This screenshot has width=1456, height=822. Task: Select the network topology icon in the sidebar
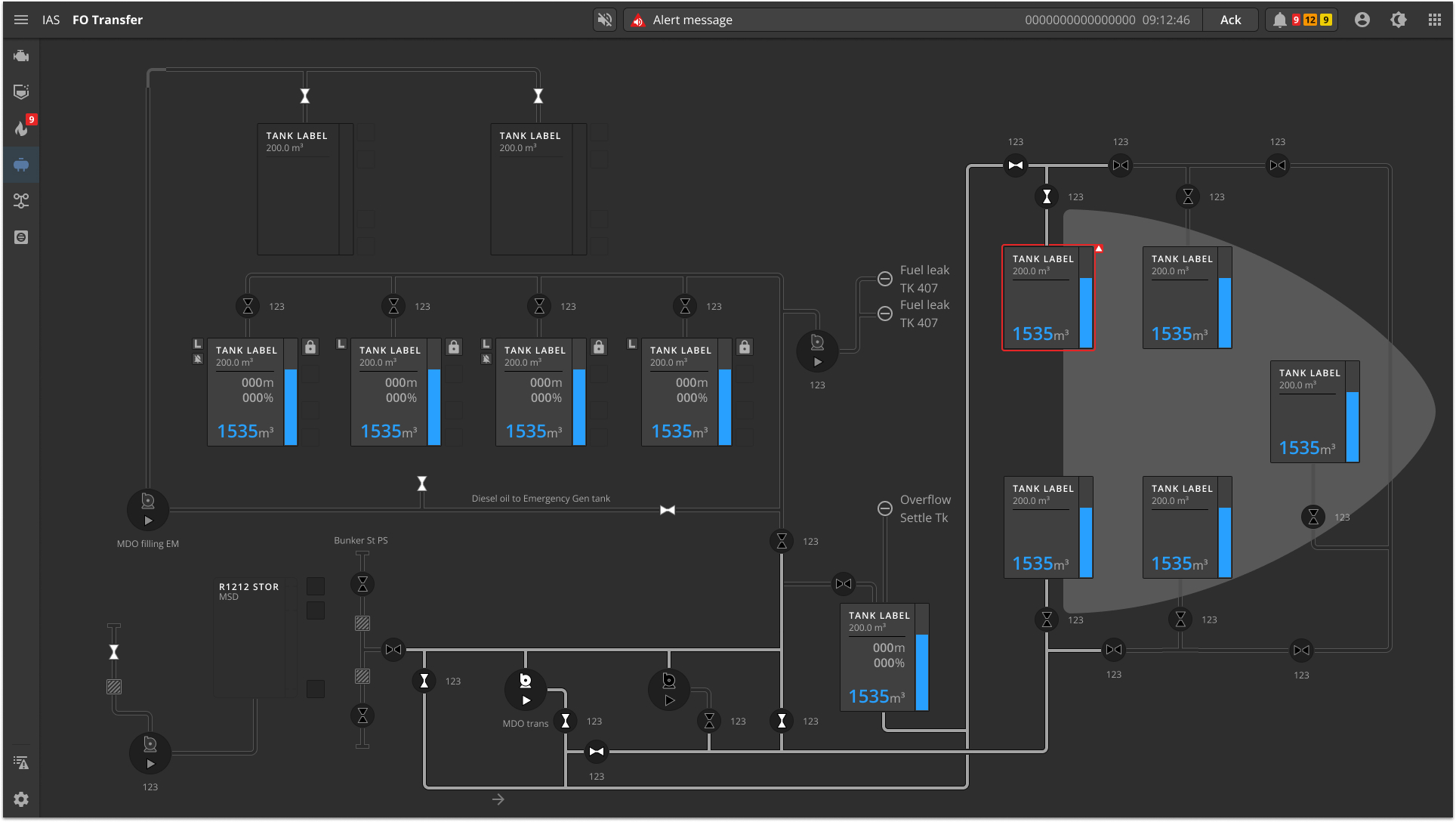pyautogui.click(x=21, y=201)
